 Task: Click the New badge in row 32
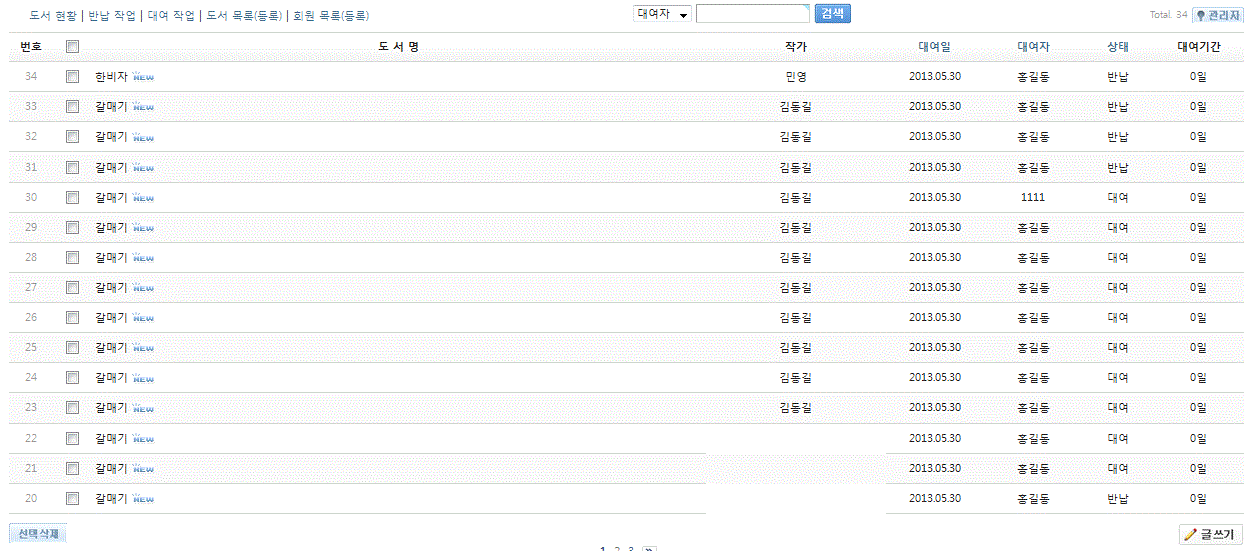click(x=143, y=137)
